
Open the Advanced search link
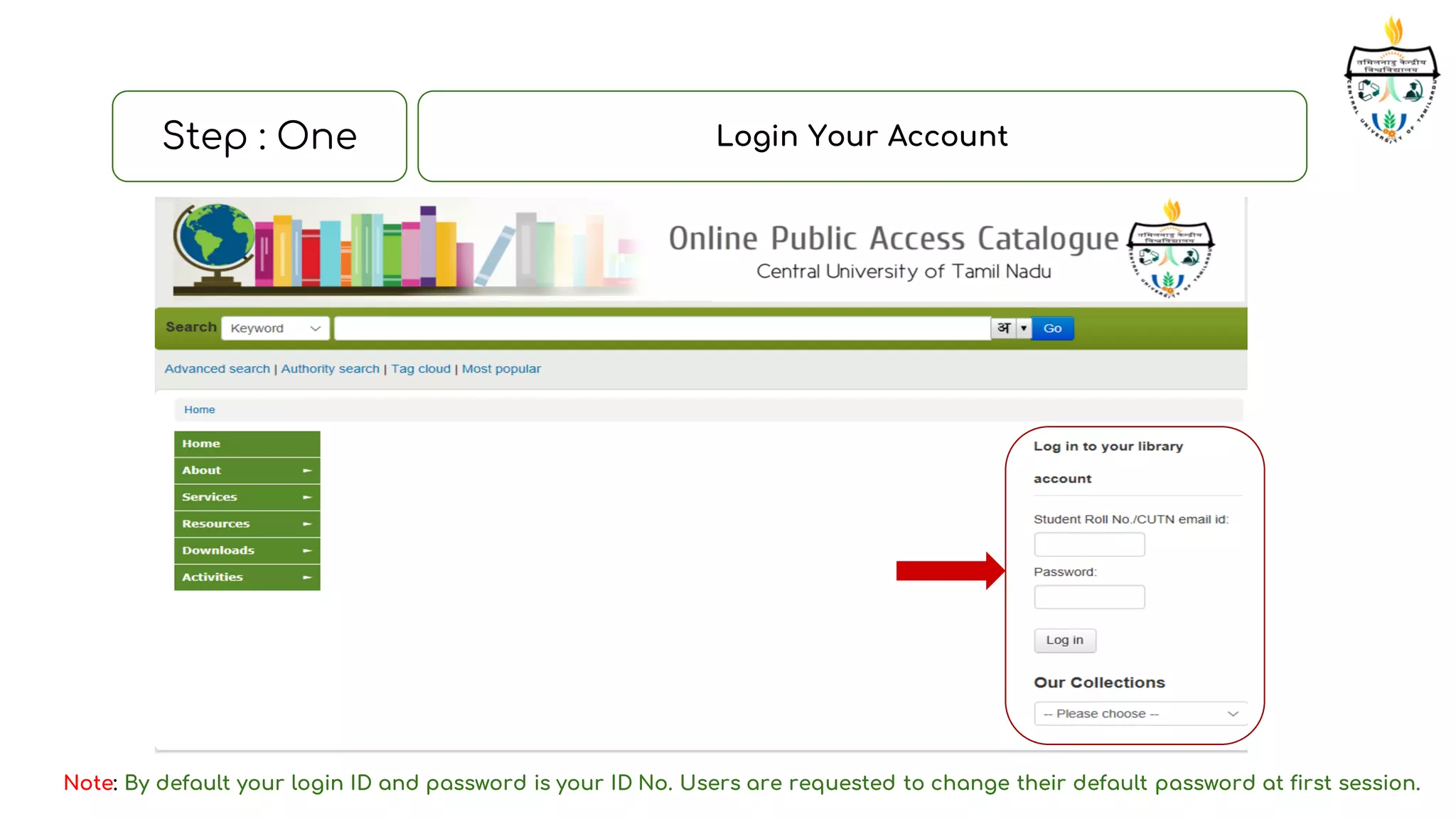tap(218, 369)
